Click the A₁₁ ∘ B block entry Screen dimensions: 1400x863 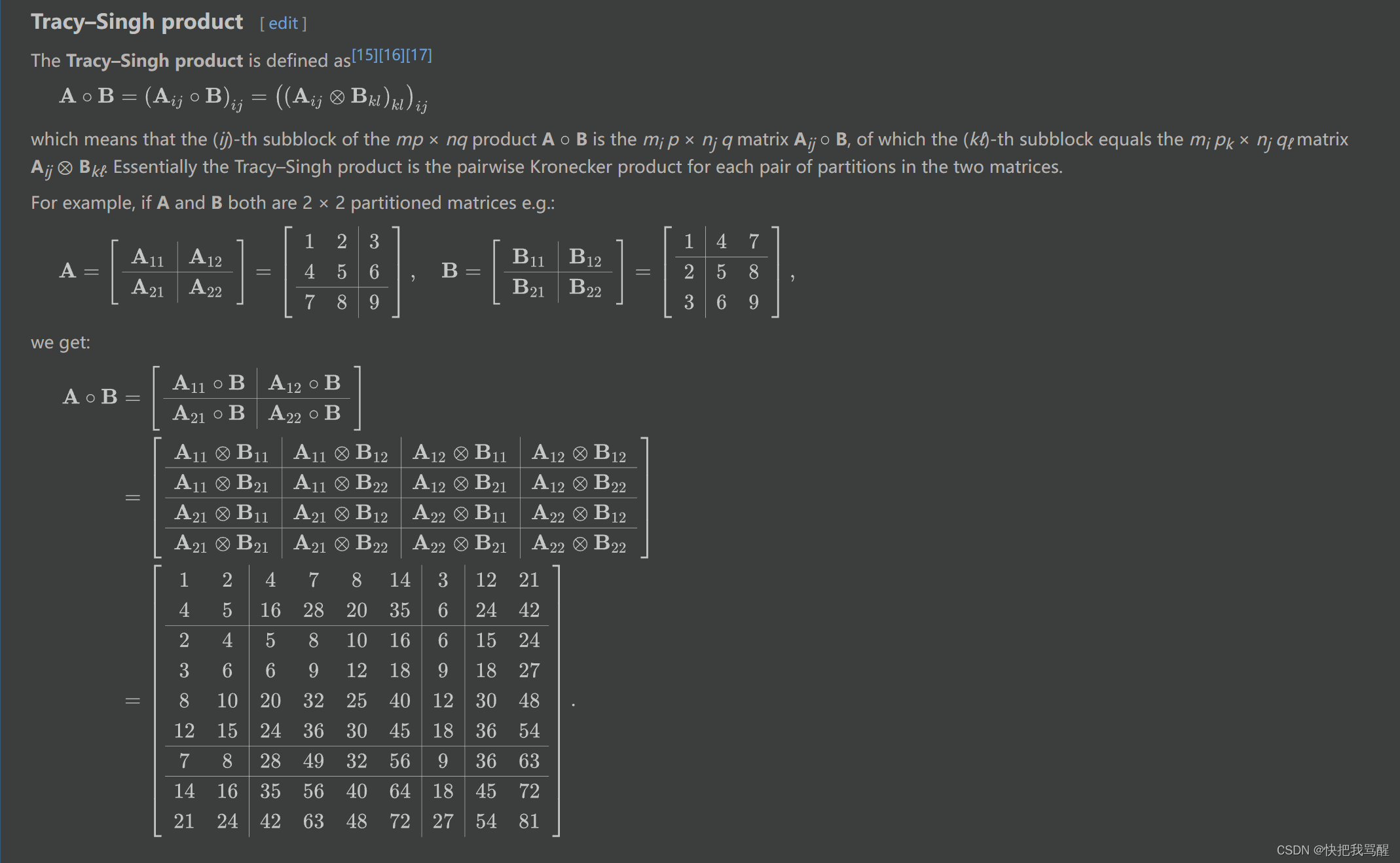pyautogui.click(x=209, y=383)
